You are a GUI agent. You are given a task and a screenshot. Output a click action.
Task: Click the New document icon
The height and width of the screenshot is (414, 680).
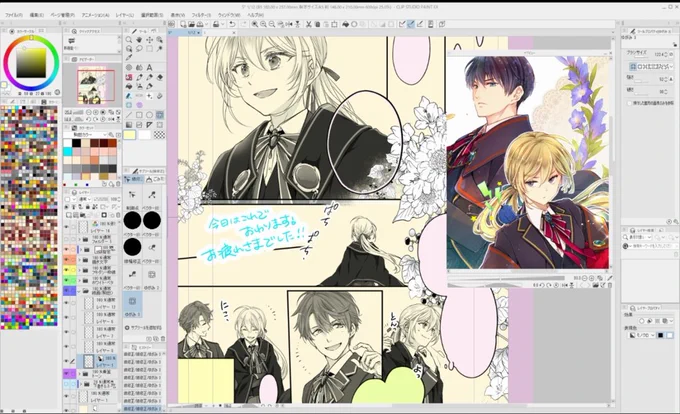click(183, 24)
